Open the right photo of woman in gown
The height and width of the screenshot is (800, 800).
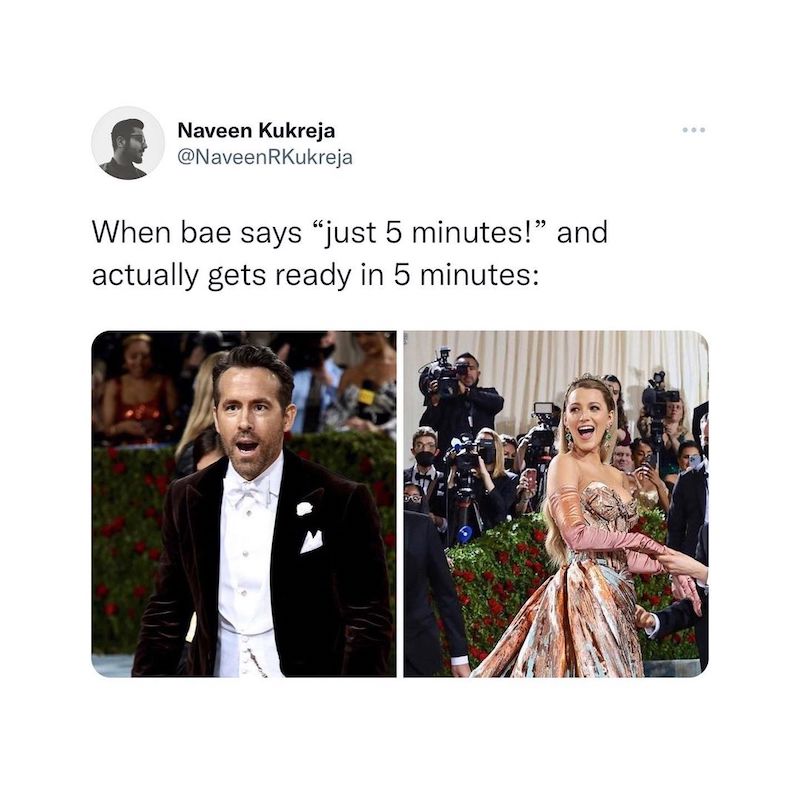click(556, 504)
